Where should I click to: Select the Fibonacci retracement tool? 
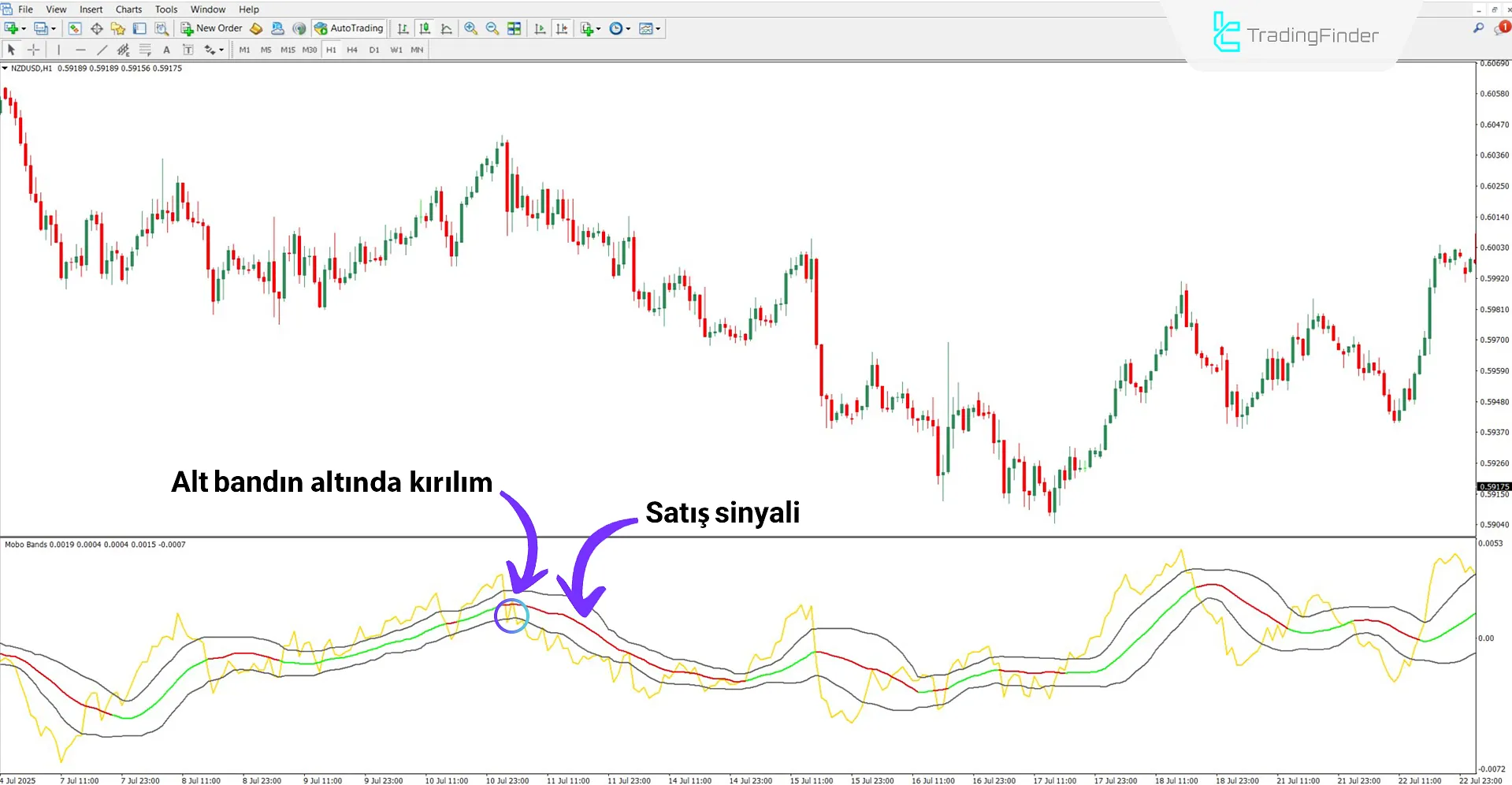click(145, 49)
